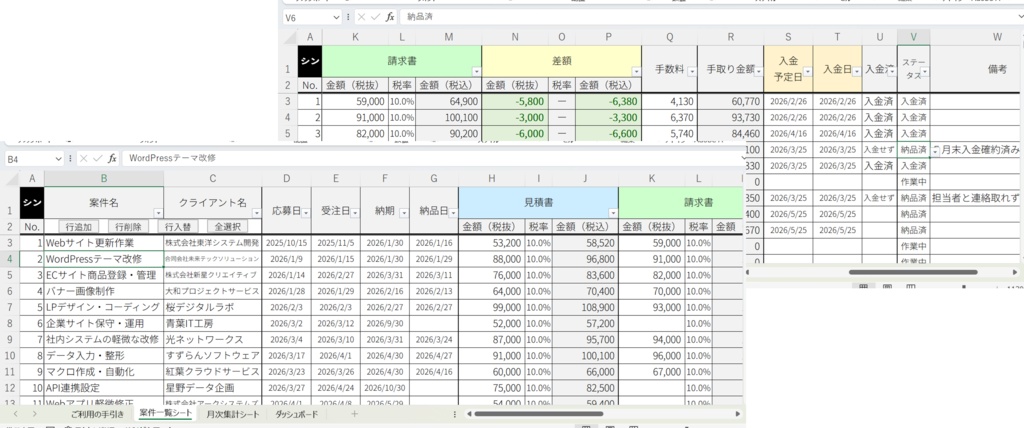Select cell マクロ作成・自動化

pos(104,371)
